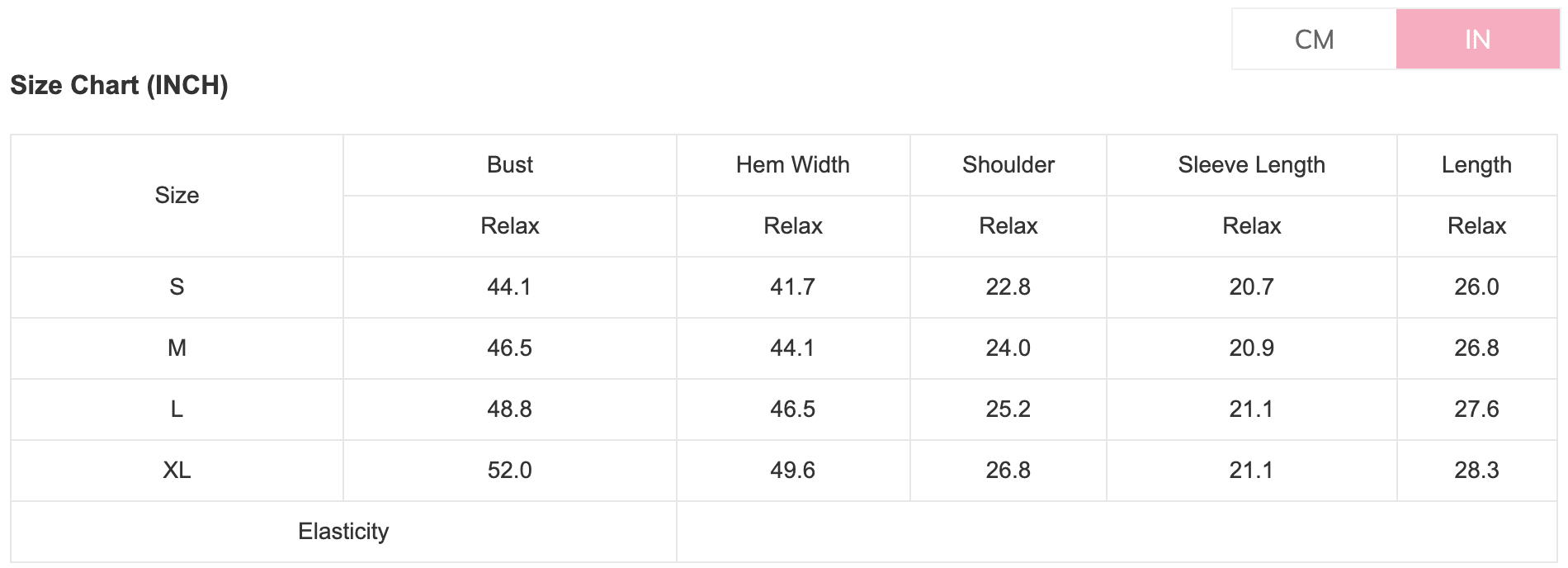Click the Hem Width column header
1568x568 pixels.
coord(792,165)
